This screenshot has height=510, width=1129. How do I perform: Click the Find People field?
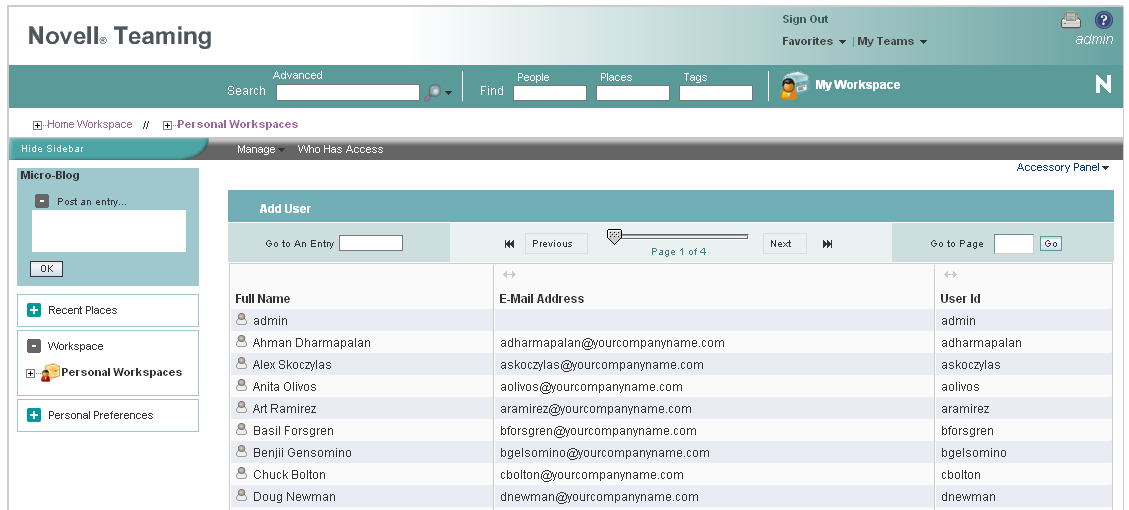549,93
